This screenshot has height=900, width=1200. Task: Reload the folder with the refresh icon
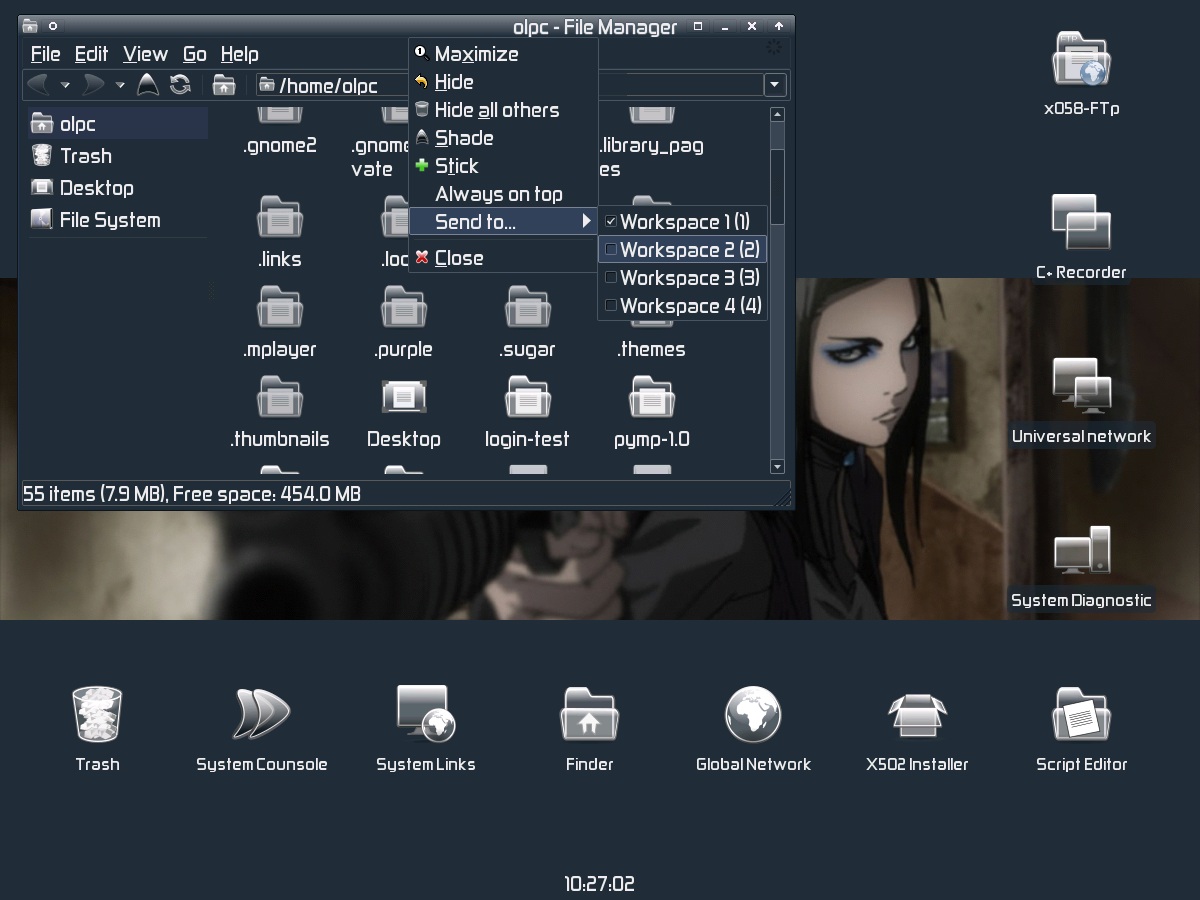tap(180, 85)
